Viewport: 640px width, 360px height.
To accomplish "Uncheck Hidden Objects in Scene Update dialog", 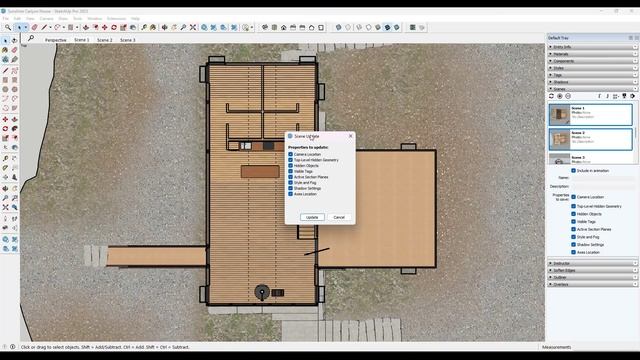I will (x=291, y=166).
